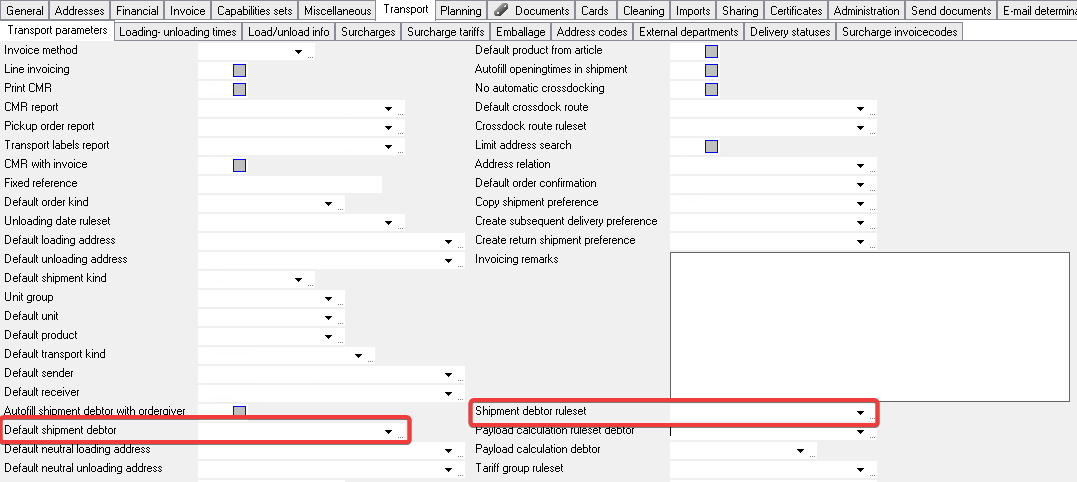Open the Cards tab
The image size is (1077, 482).
click(x=595, y=11)
